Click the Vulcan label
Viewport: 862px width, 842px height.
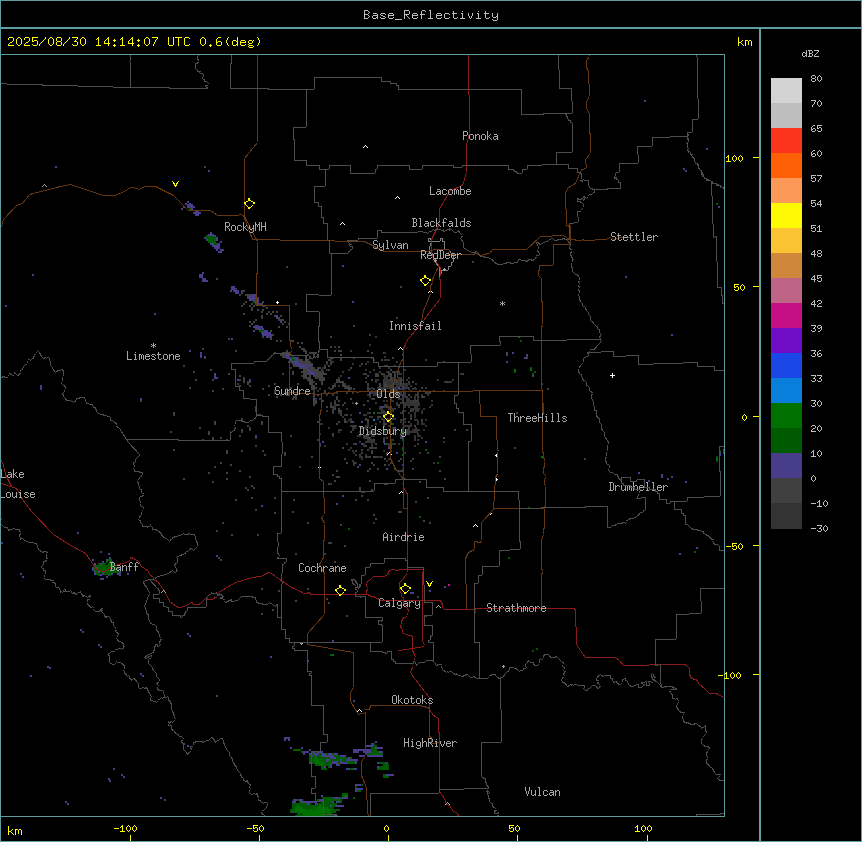[x=542, y=792]
